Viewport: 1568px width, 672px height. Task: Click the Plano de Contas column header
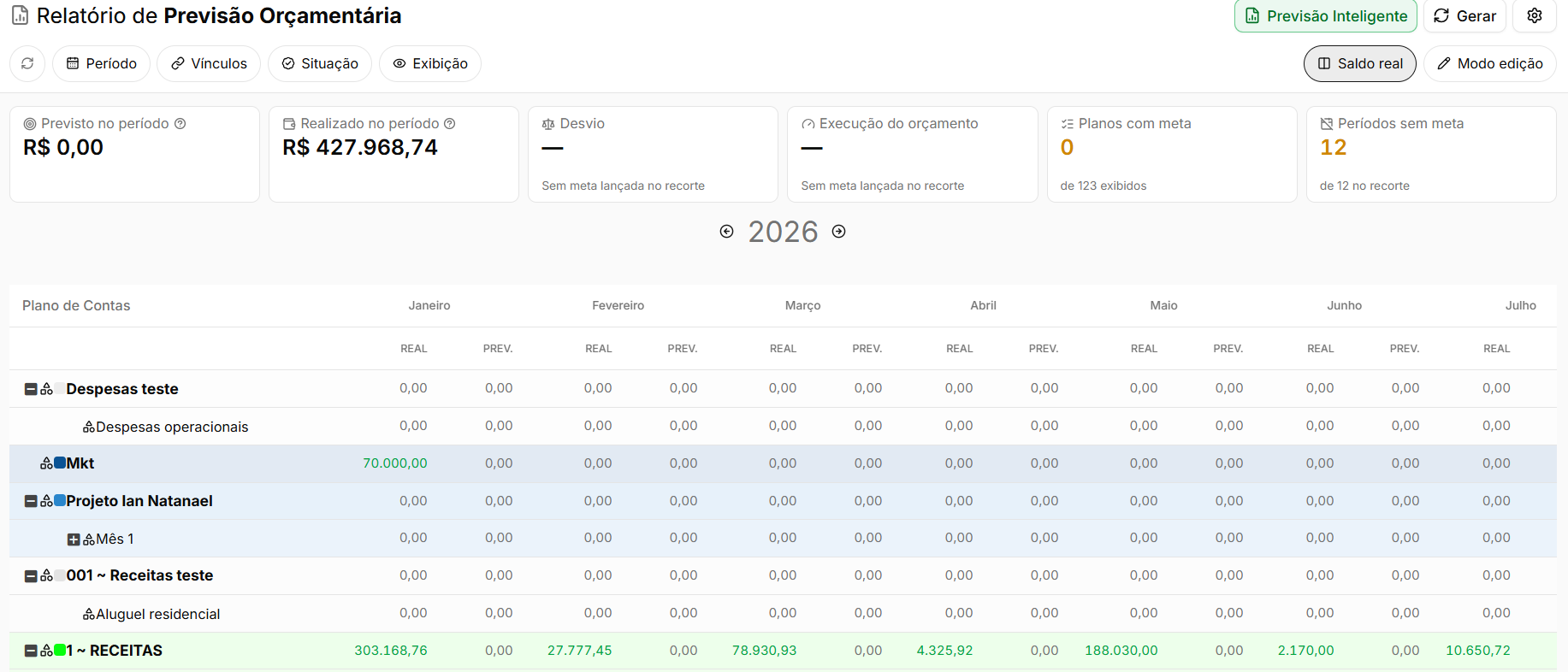(76, 305)
